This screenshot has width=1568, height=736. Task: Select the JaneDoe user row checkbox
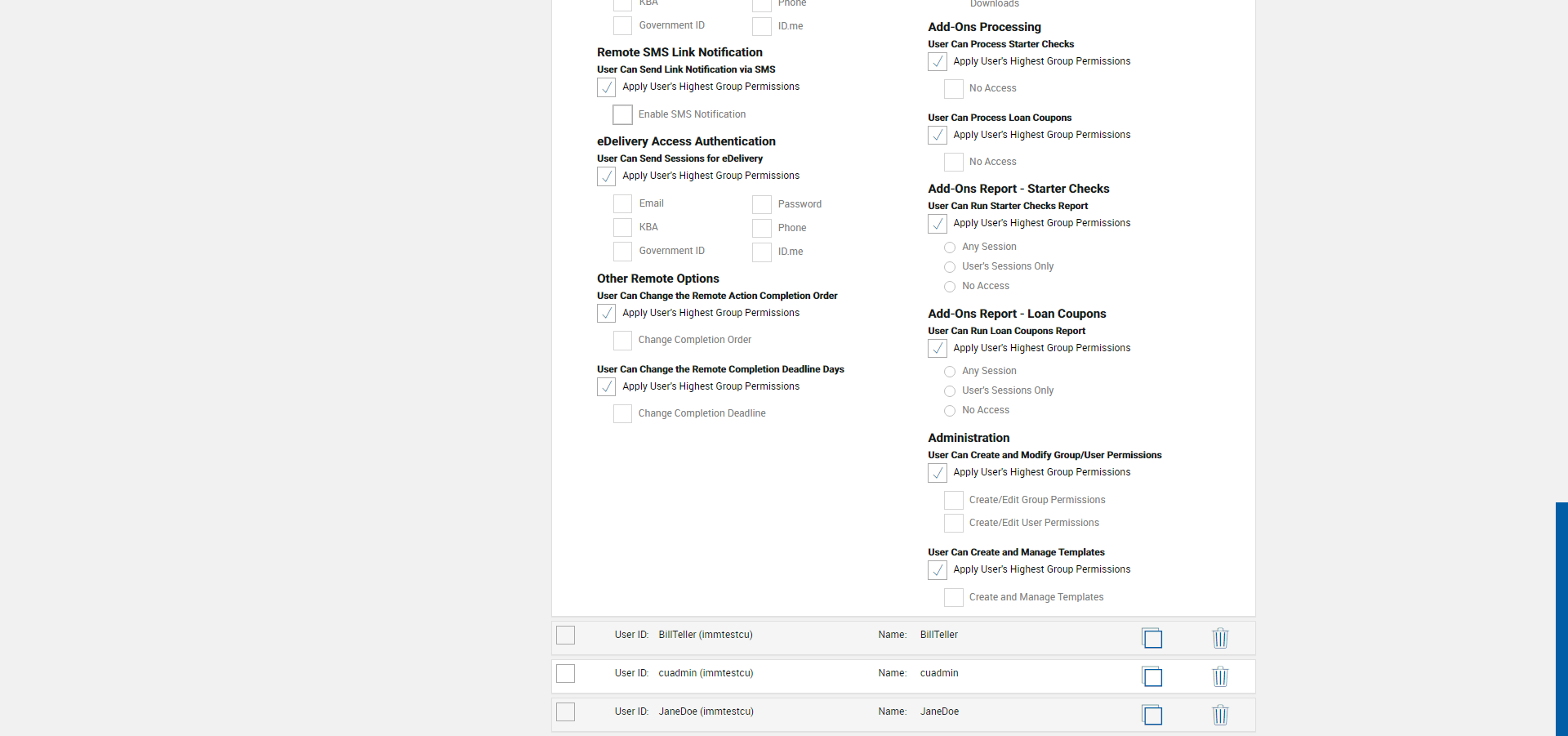(565, 711)
